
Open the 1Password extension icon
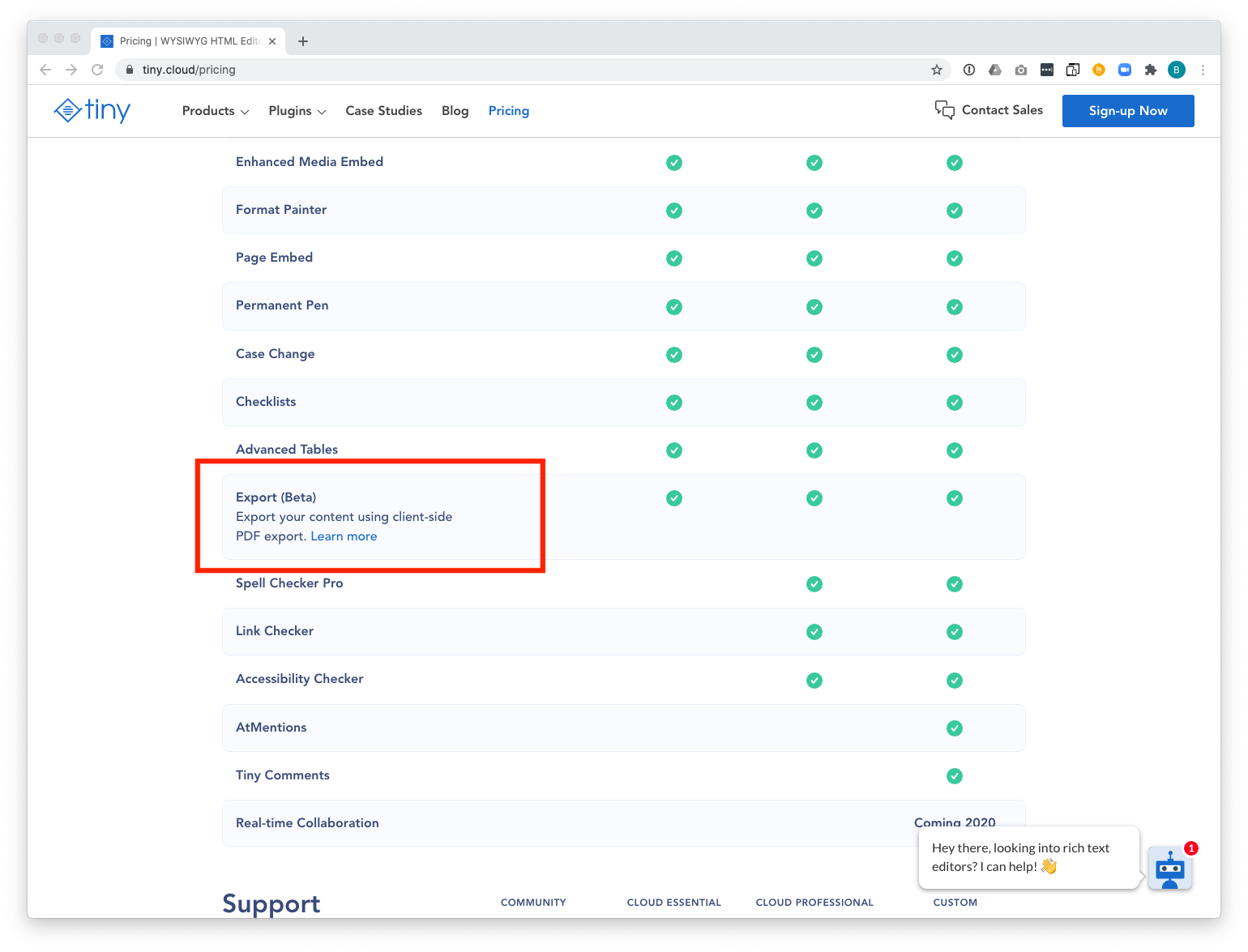click(969, 70)
